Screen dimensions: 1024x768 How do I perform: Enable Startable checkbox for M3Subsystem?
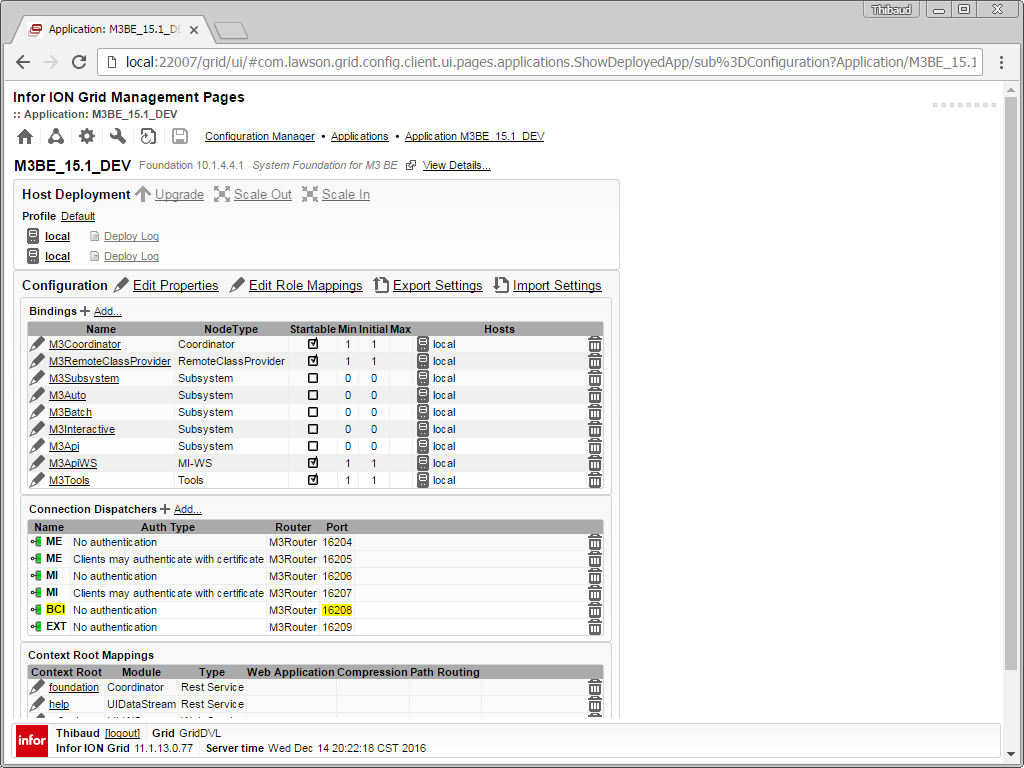[313, 378]
